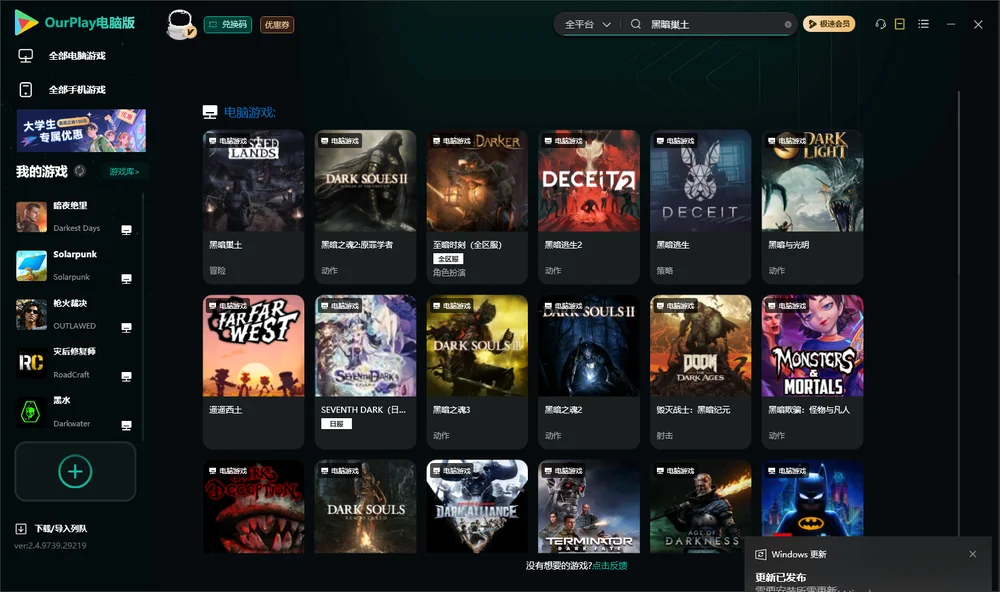Click the OurPlay logo icon

[x=26, y=22]
